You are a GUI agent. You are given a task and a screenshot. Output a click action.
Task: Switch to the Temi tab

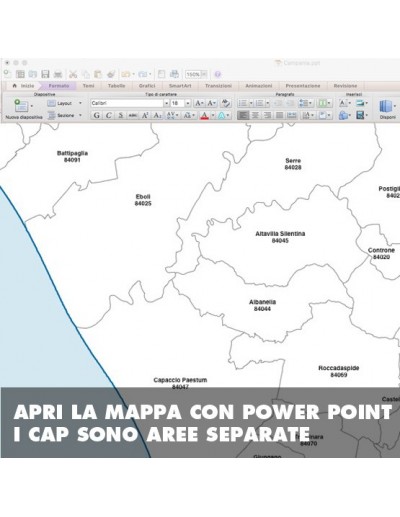coord(88,86)
